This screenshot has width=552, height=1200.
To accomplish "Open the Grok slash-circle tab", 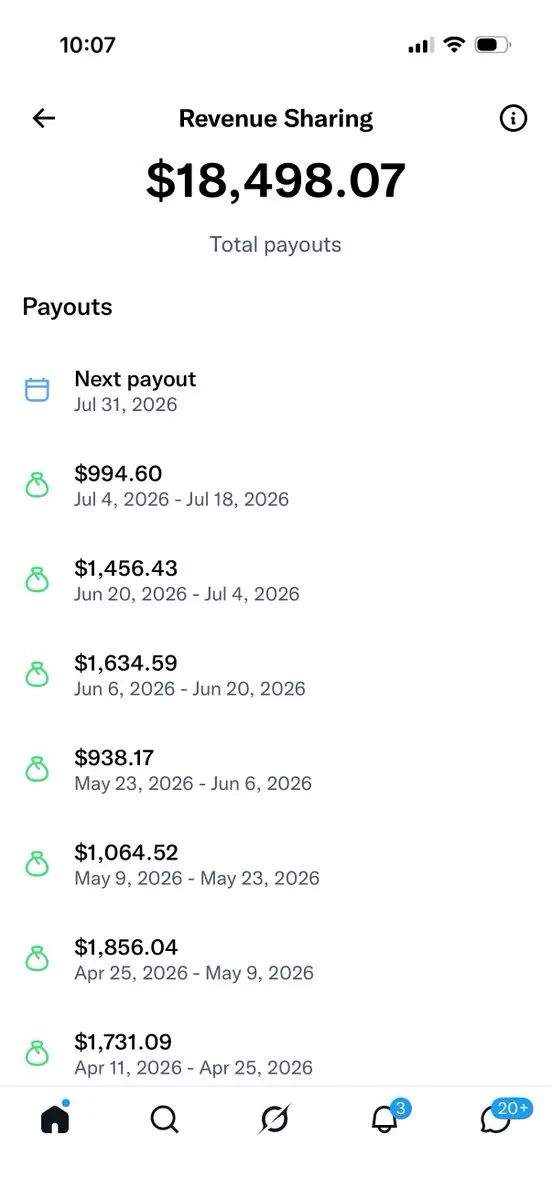I will click(274, 1120).
